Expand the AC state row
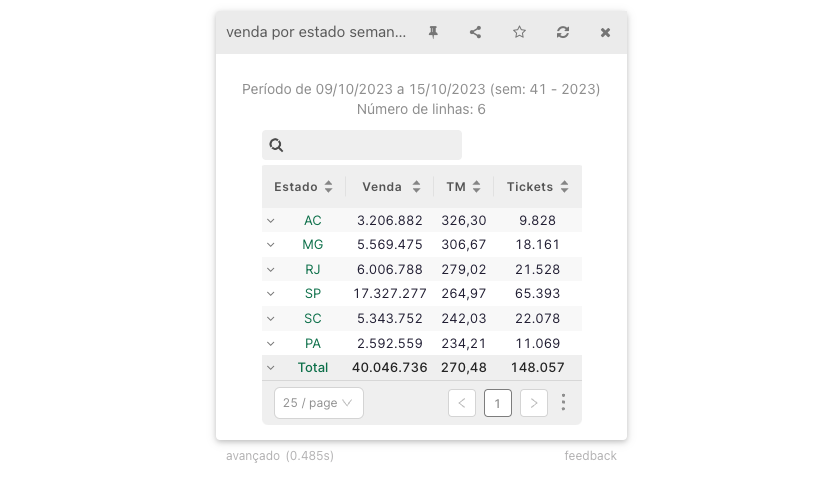This screenshot has width=840, height=480. 270,220
